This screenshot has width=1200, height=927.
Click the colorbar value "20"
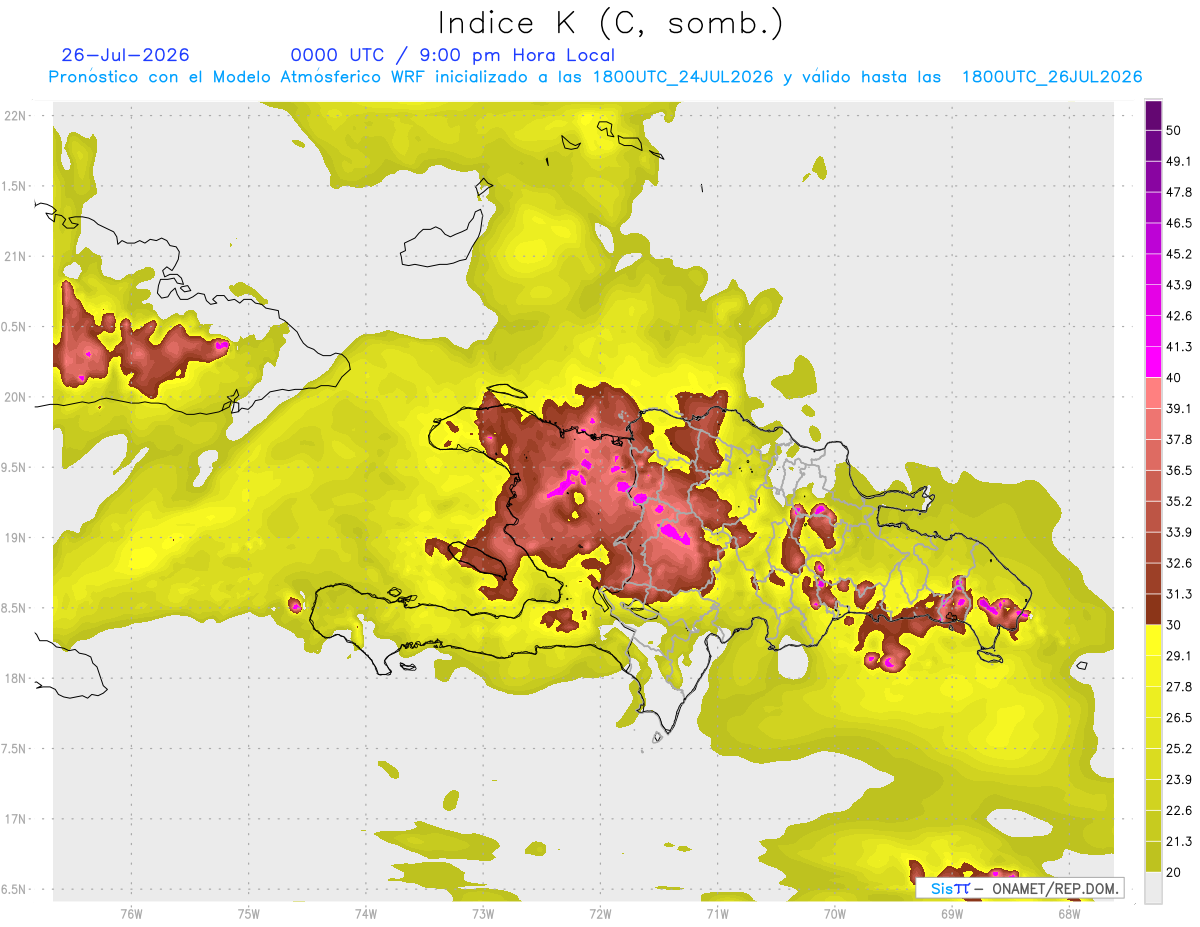pyautogui.click(x=1174, y=873)
